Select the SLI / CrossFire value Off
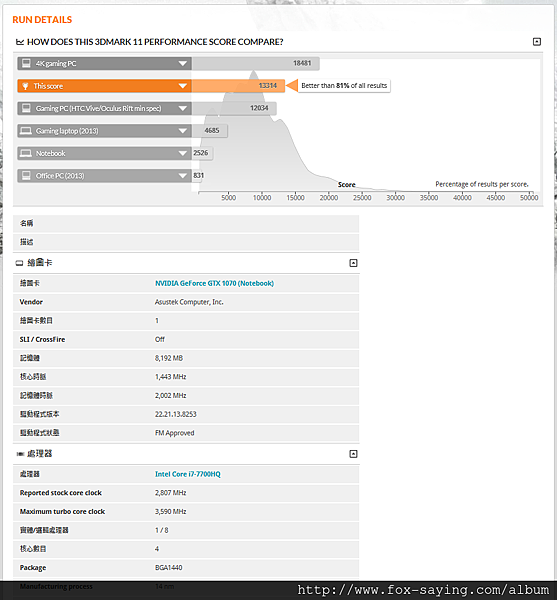Viewport: 557px width, 600px height. pyautogui.click(x=160, y=339)
